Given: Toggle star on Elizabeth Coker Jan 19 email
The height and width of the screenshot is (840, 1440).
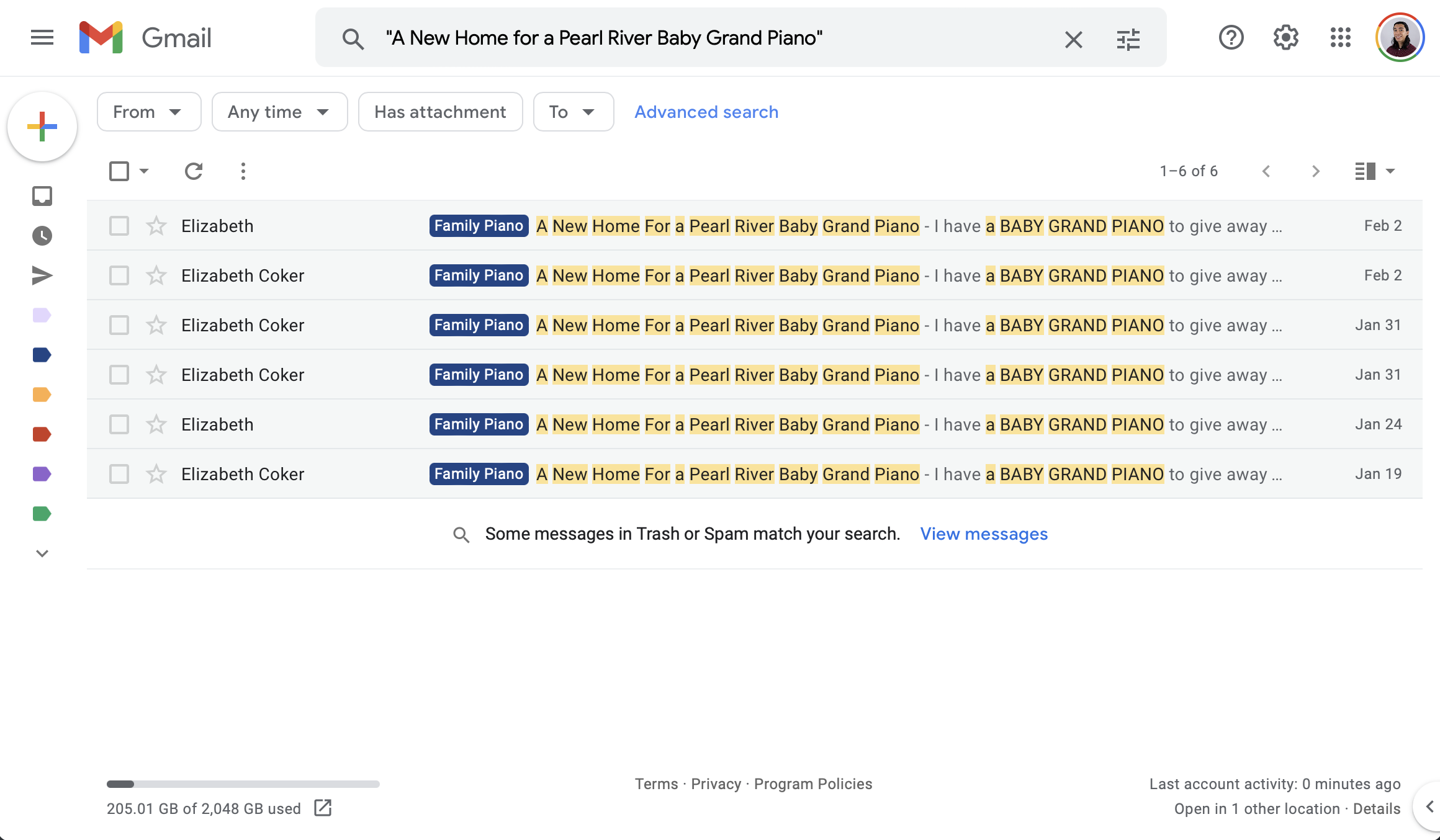Looking at the screenshot, I should [x=155, y=473].
